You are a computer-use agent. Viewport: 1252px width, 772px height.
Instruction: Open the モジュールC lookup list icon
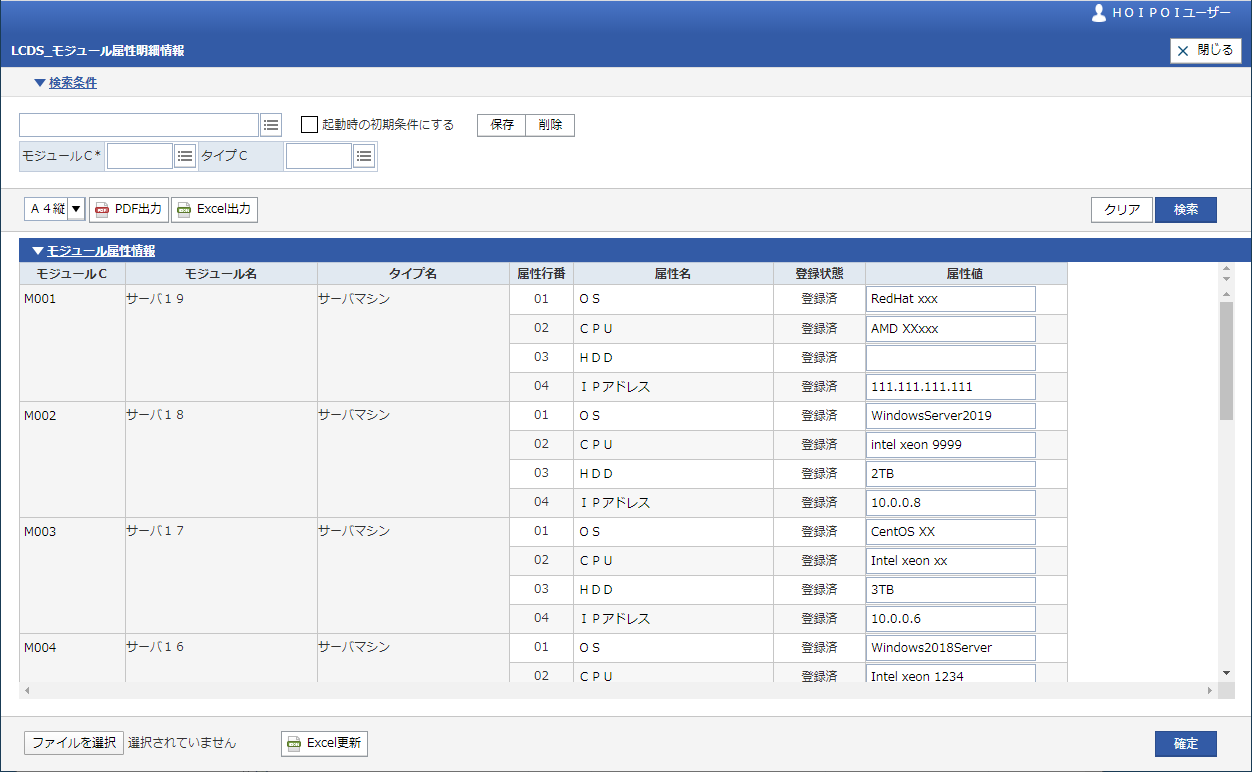185,156
